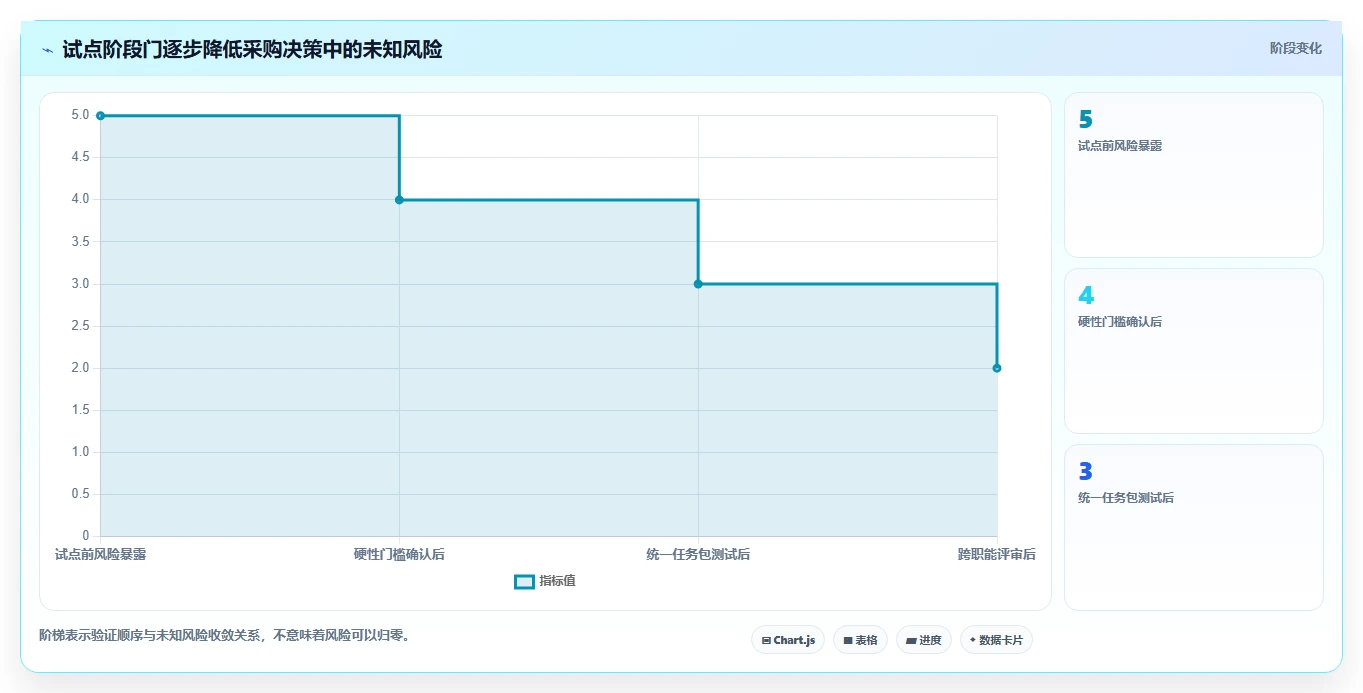Click the y-axis value 0
This screenshot has height=693, width=1363.
coord(86,536)
